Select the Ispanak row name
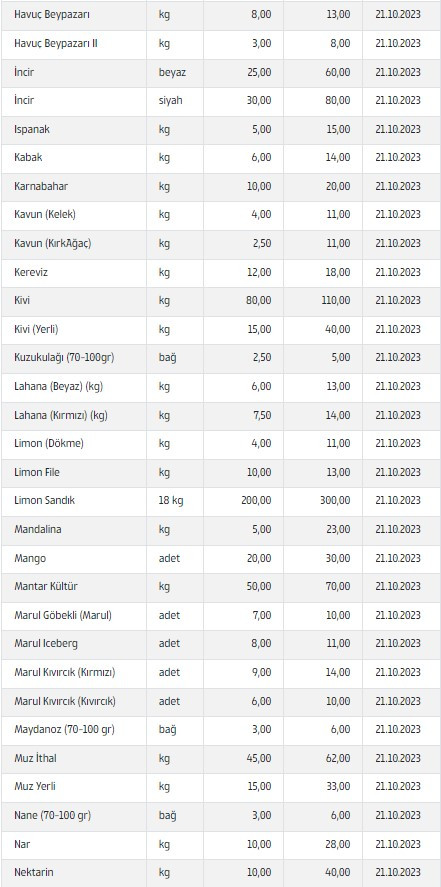441x887 pixels. pyautogui.click(x=32, y=130)
